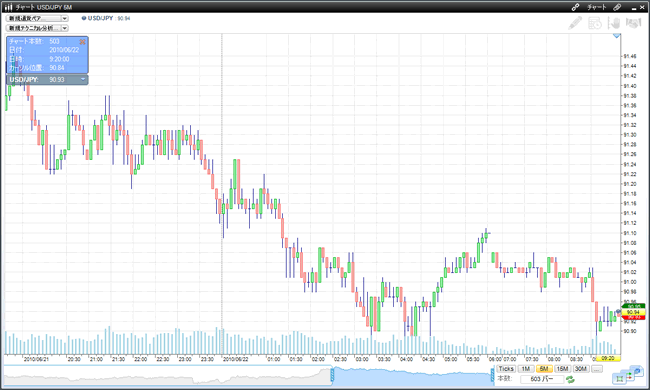Viewport: 650px width, 390px height.
Task: Click the 2010/06/21 date label on time axis
Action: (x=36, y=359)
